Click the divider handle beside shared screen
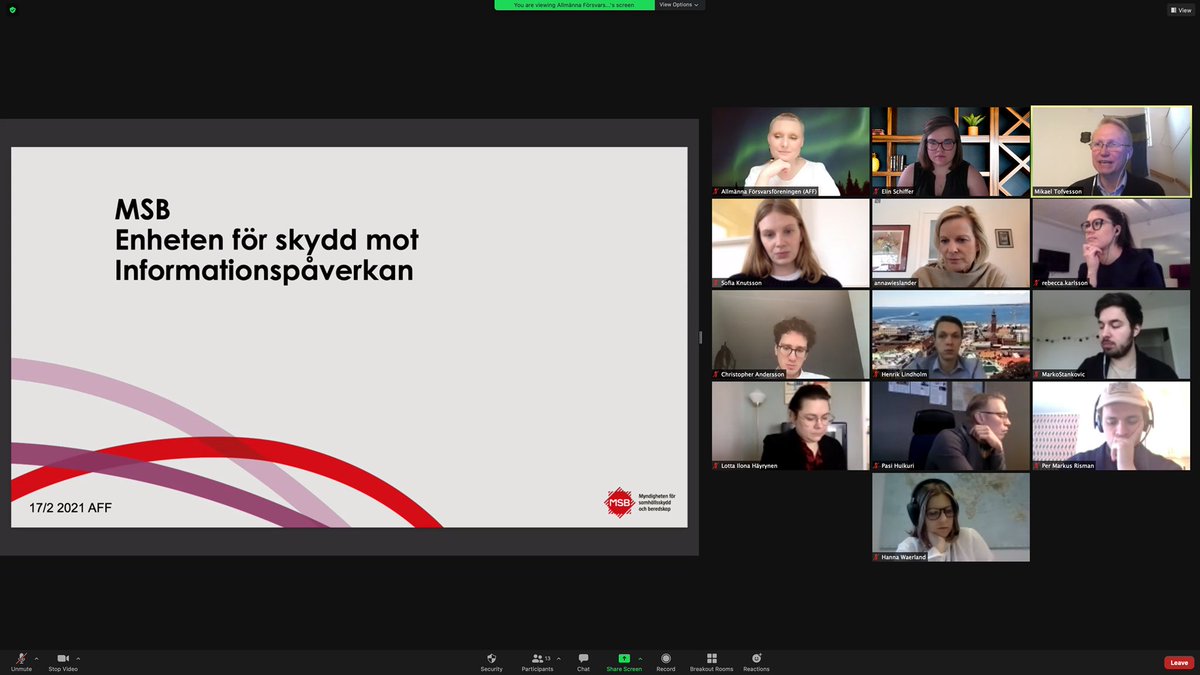1200x675 pixels. [701, 337]
